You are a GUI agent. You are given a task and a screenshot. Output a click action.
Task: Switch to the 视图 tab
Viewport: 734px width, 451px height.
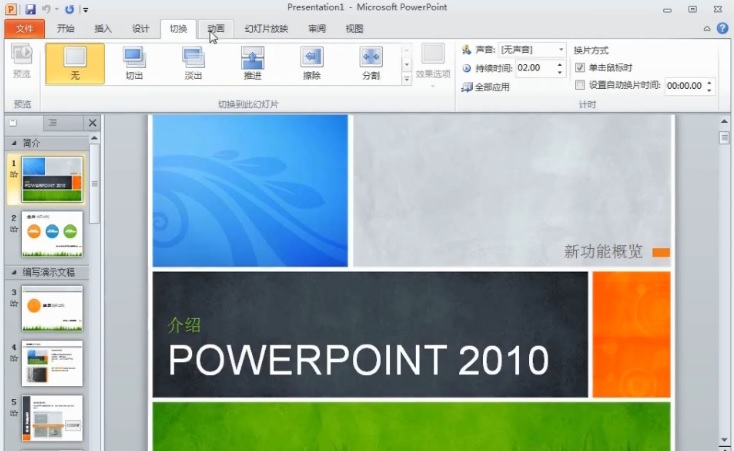click(x=354, y=29)
